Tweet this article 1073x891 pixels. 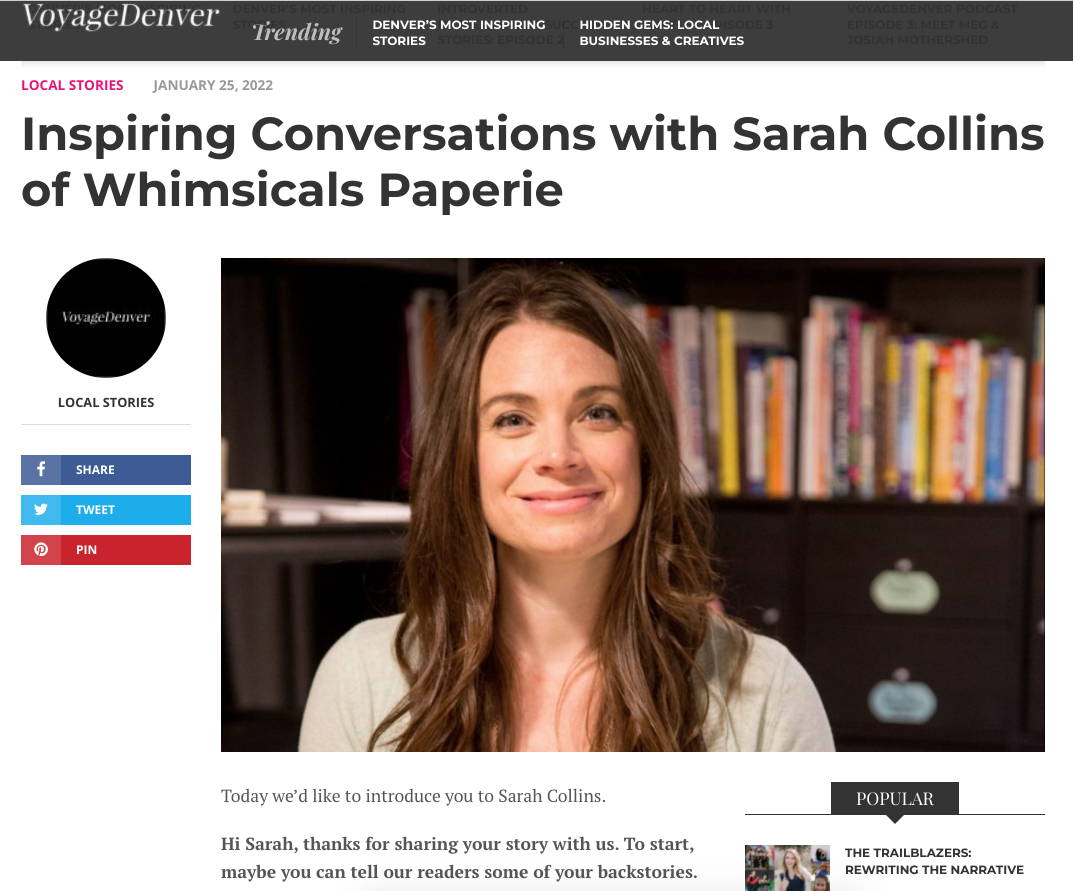pos(106,510)
